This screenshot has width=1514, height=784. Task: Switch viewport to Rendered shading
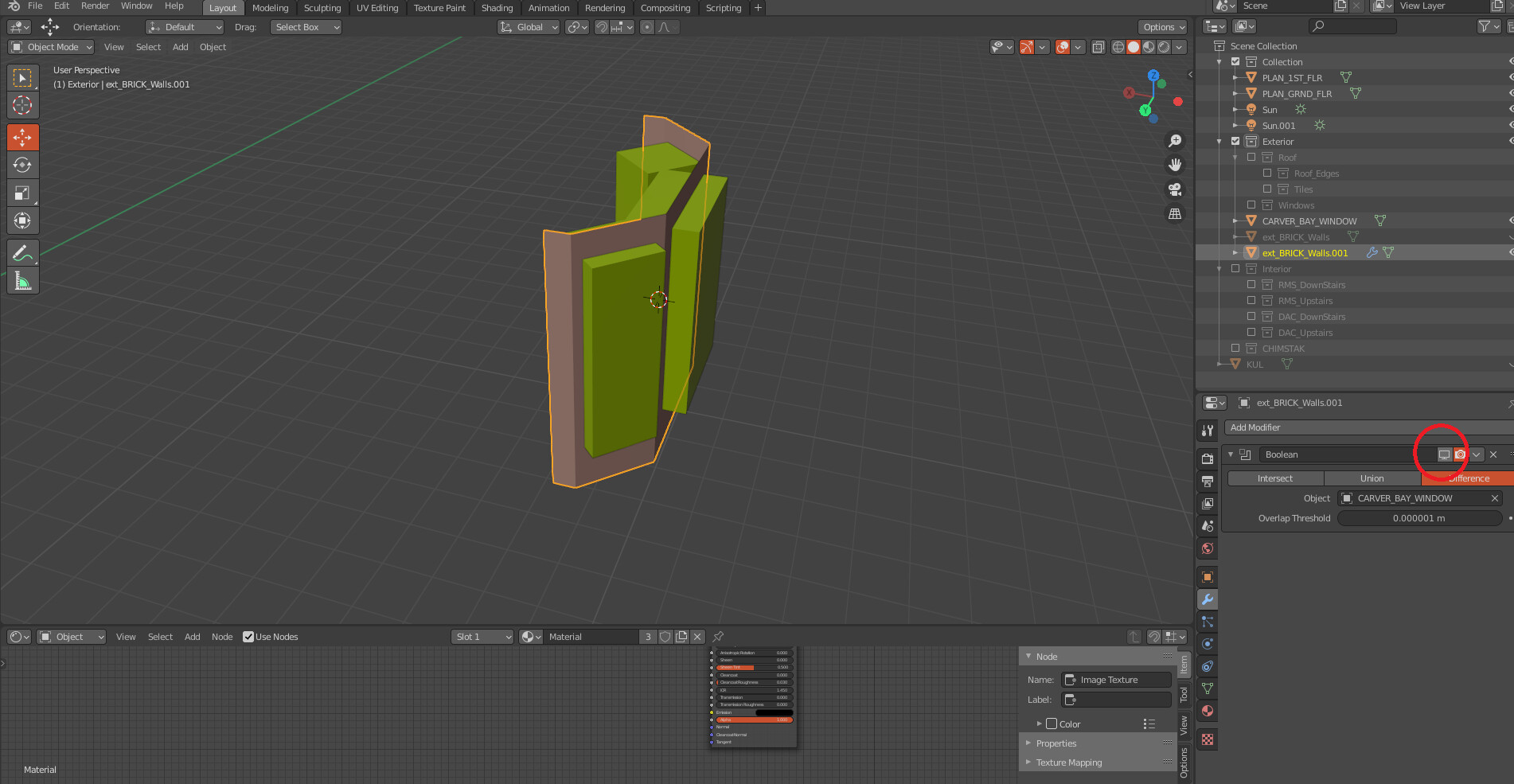click(1163, 47)
